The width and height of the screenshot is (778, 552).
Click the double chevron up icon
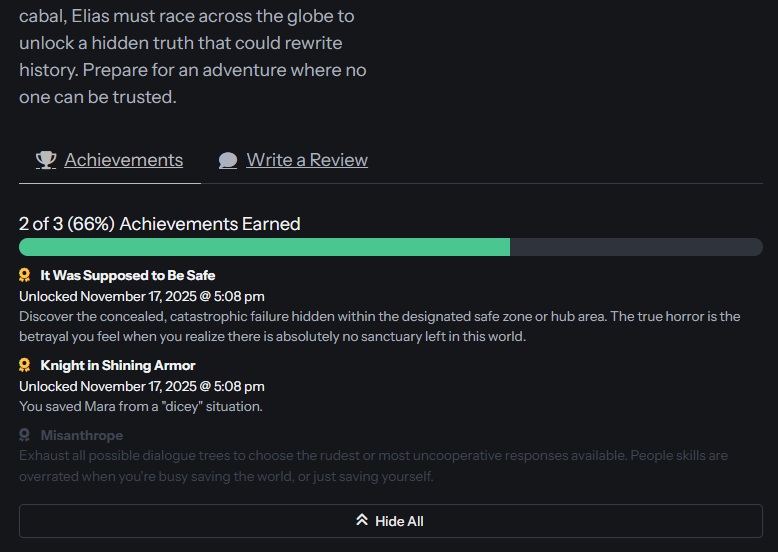click(x=362, y=521)
